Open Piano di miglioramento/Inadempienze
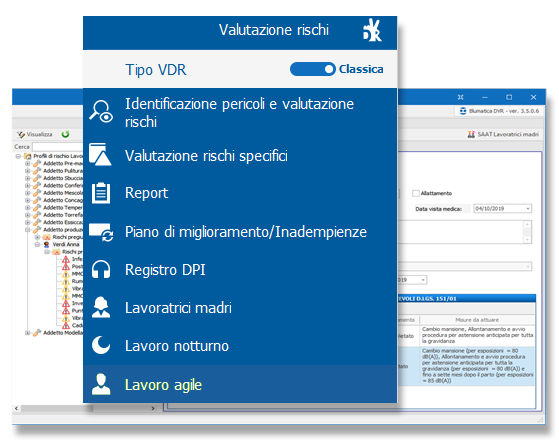Screen dimensions: 559x440 pyautogui.click(x=240, y=232)
